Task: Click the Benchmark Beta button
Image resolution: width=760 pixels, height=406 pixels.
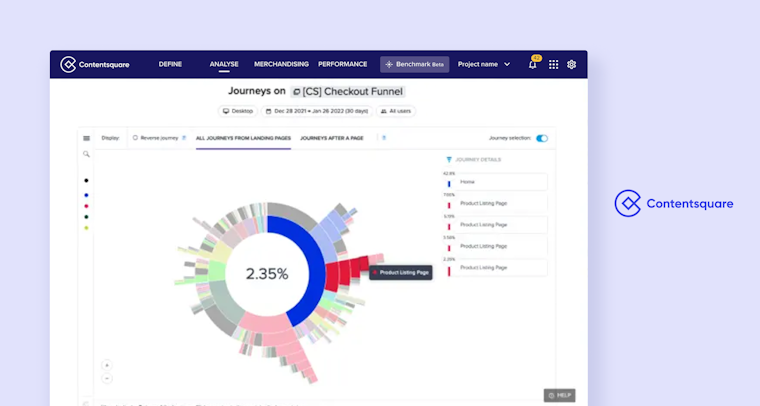Action: [414, 64]
